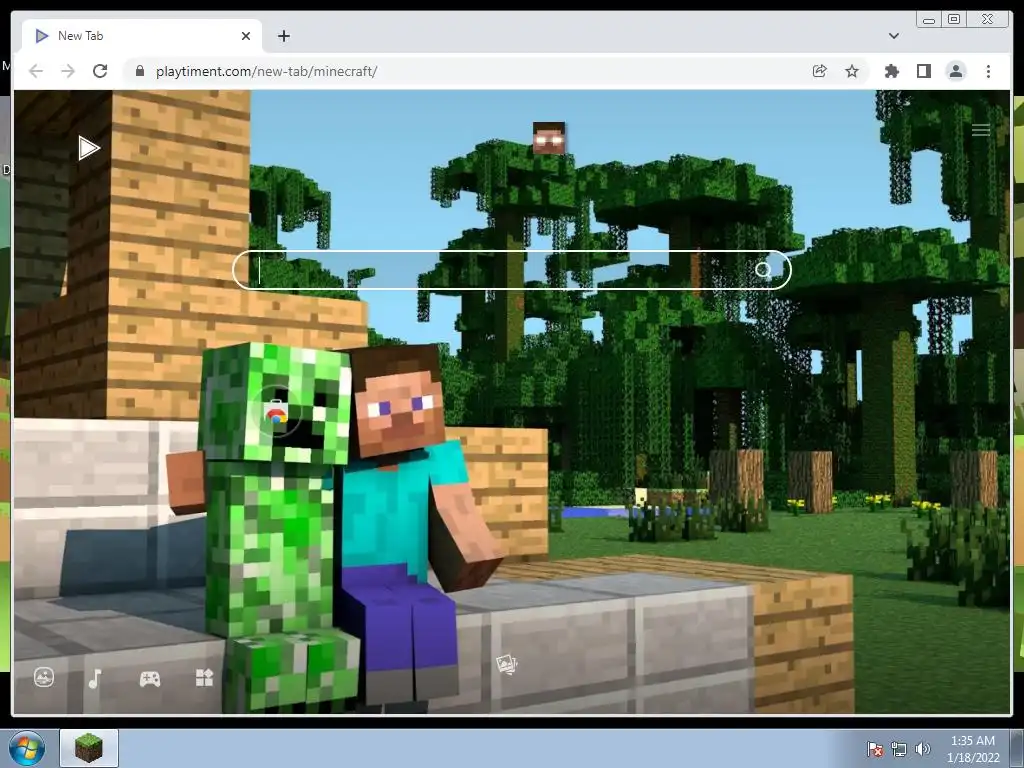Click the change background image icon
The width and height of the screenshot is (1024, 768).
click(x=507, y=665)
